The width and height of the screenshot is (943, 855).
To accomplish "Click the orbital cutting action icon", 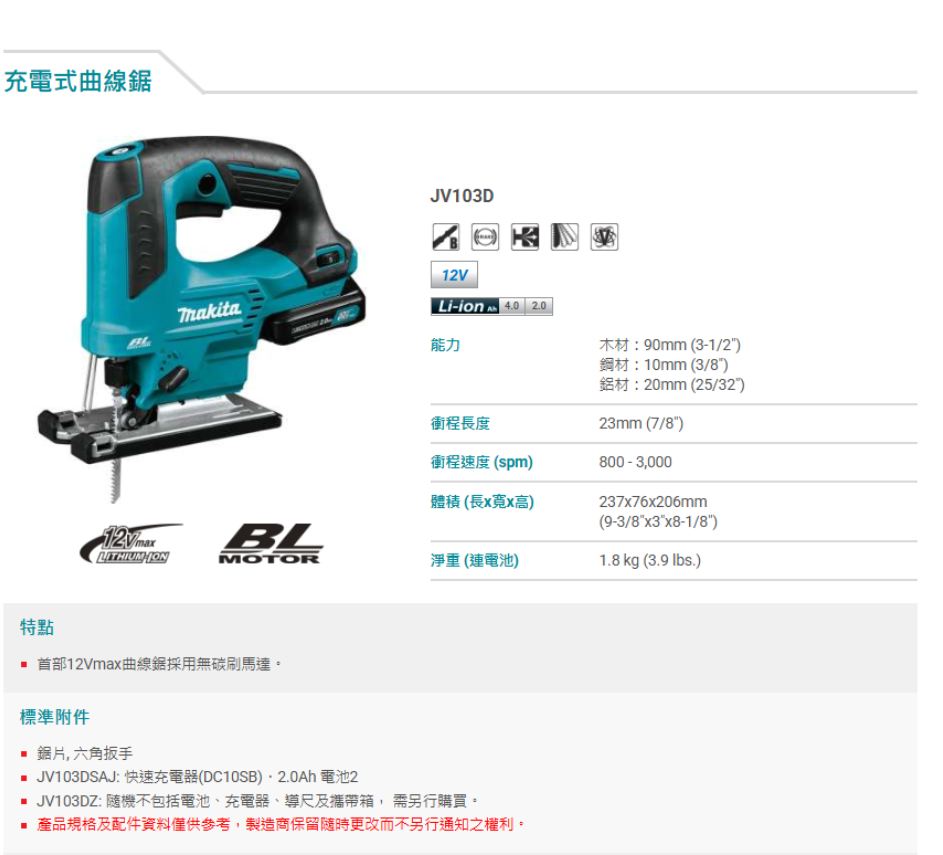I will point(565,237).
